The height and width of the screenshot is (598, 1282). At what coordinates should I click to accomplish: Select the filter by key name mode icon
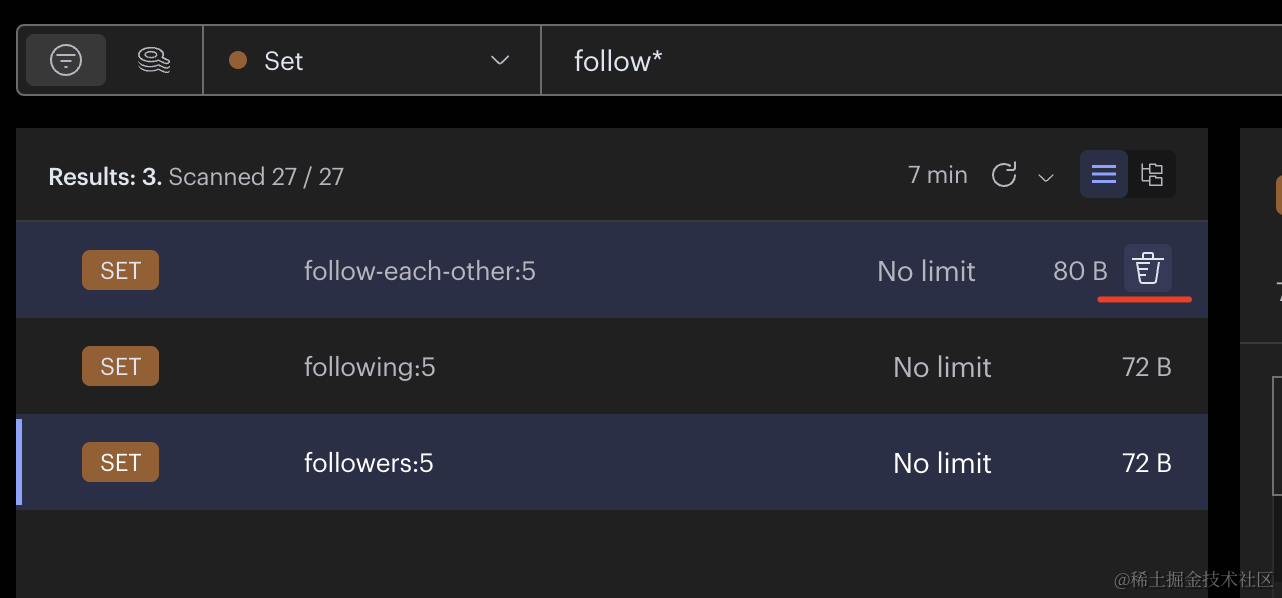66,60
